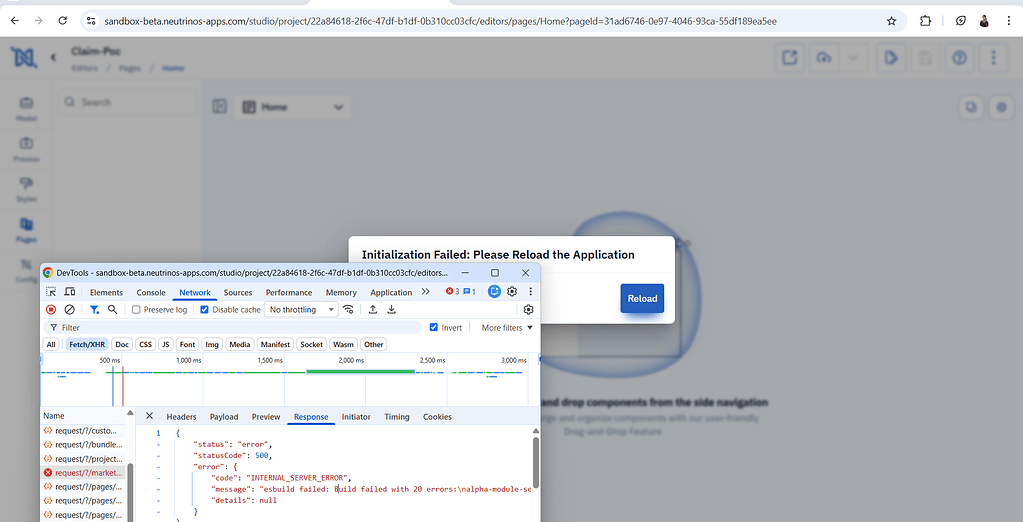The height and width of the screenshot is (522, 1023).
Task: Collapse the studio side panel icon
Action: point(220,106)
